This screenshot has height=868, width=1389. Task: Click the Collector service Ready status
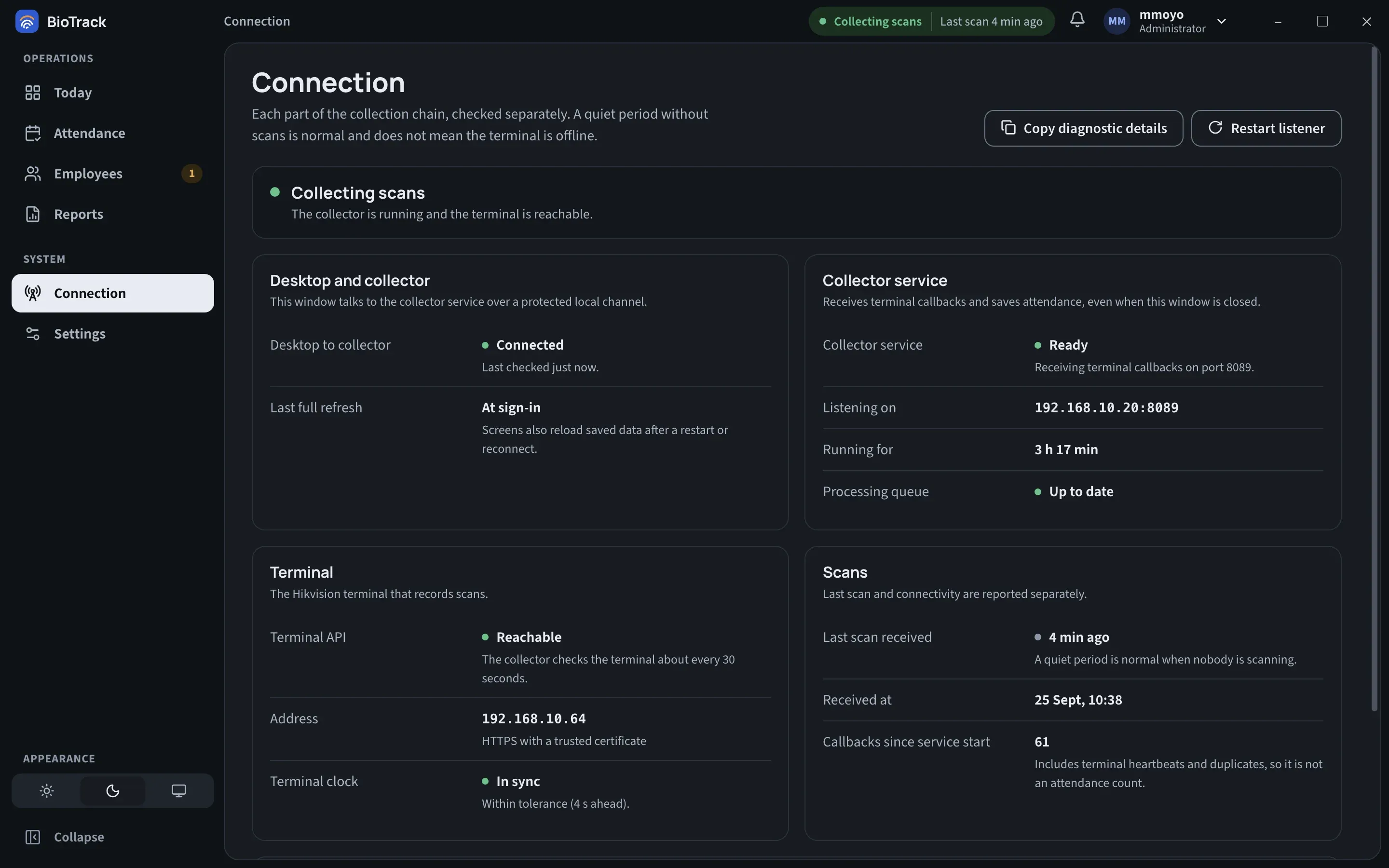point(1061,345)
